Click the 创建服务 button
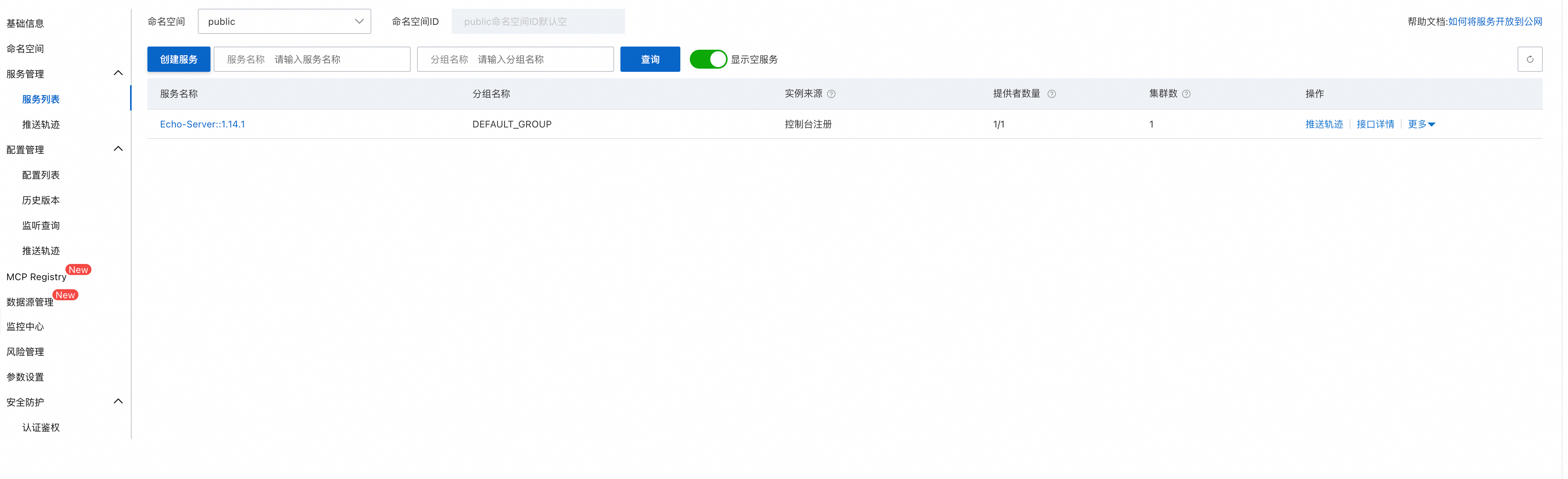 179,59
